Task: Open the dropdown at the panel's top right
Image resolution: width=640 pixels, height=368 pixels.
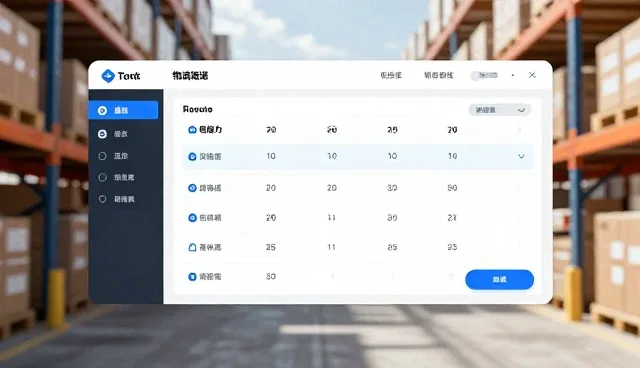Action: pos(499,110)
